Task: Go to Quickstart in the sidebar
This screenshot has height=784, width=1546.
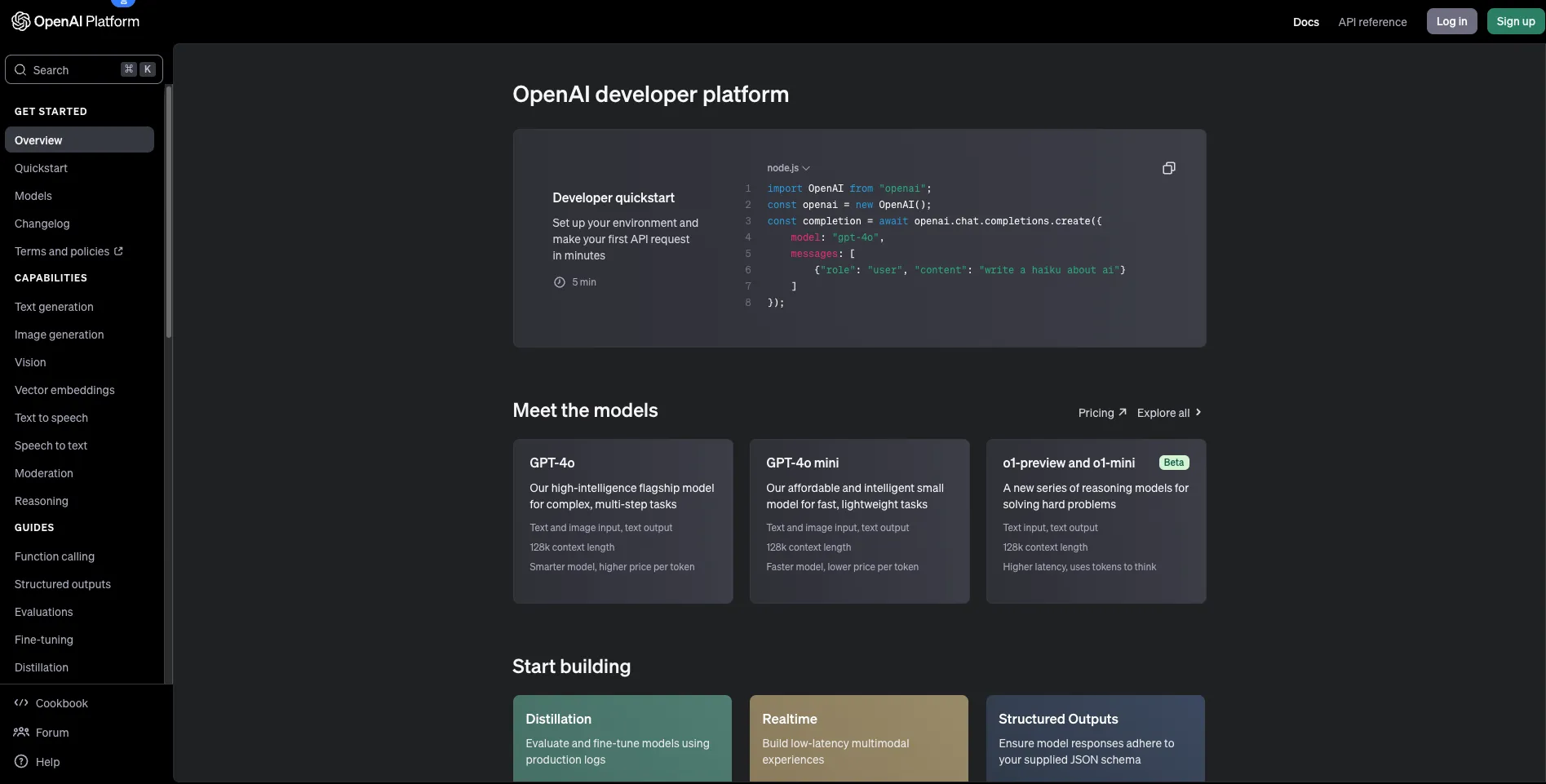Action: click(41, 168)
